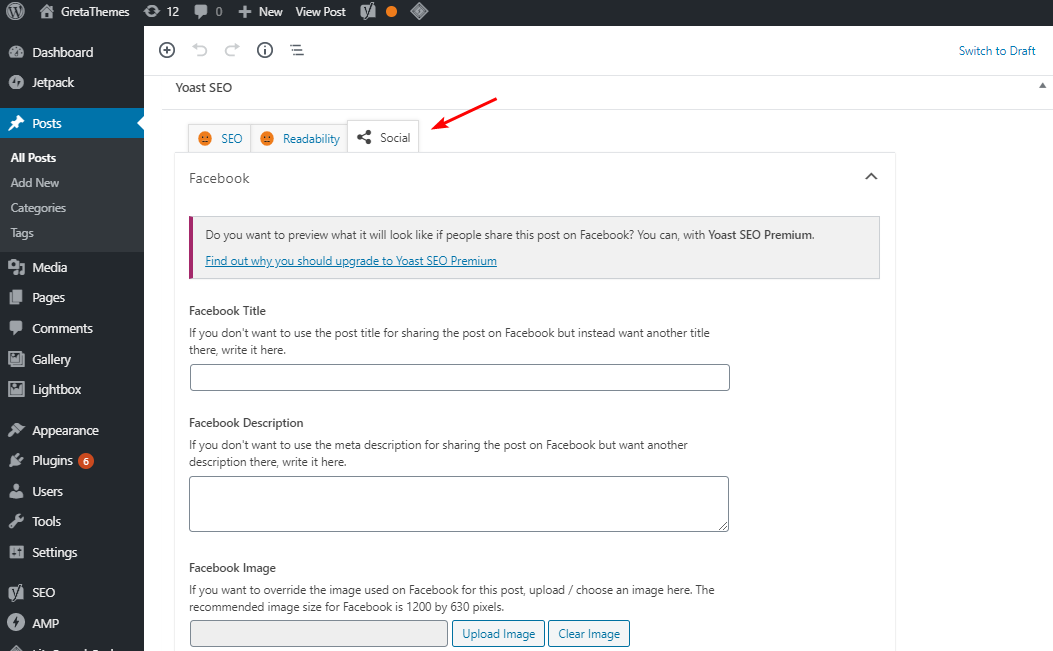This screenshot has width=1053, height=651.
Task: Open the Yoast SEO Premium upgrade link
Action: tap(351, 261)
